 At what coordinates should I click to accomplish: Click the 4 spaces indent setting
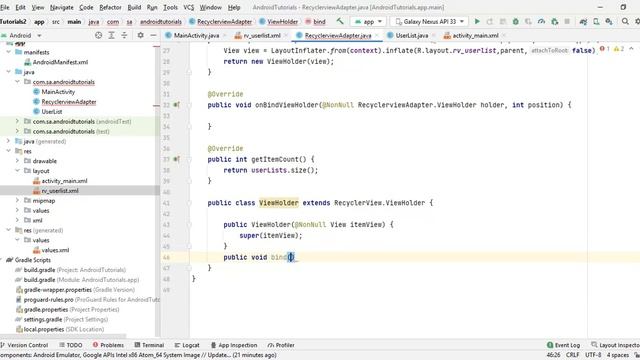(618, 355)
